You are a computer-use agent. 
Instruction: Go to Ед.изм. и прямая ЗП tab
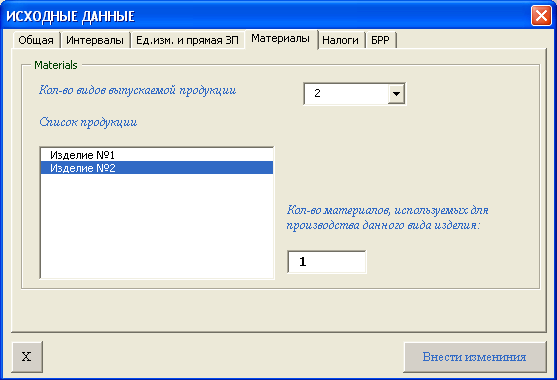(187, 40)
